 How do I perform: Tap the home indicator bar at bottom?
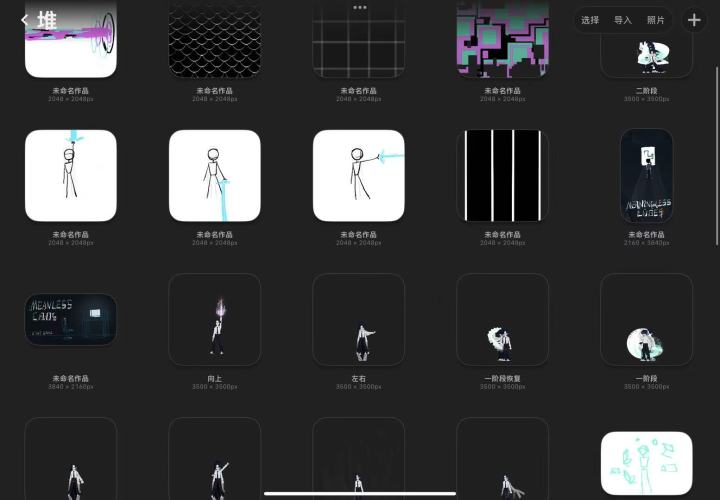coord(360,494)
